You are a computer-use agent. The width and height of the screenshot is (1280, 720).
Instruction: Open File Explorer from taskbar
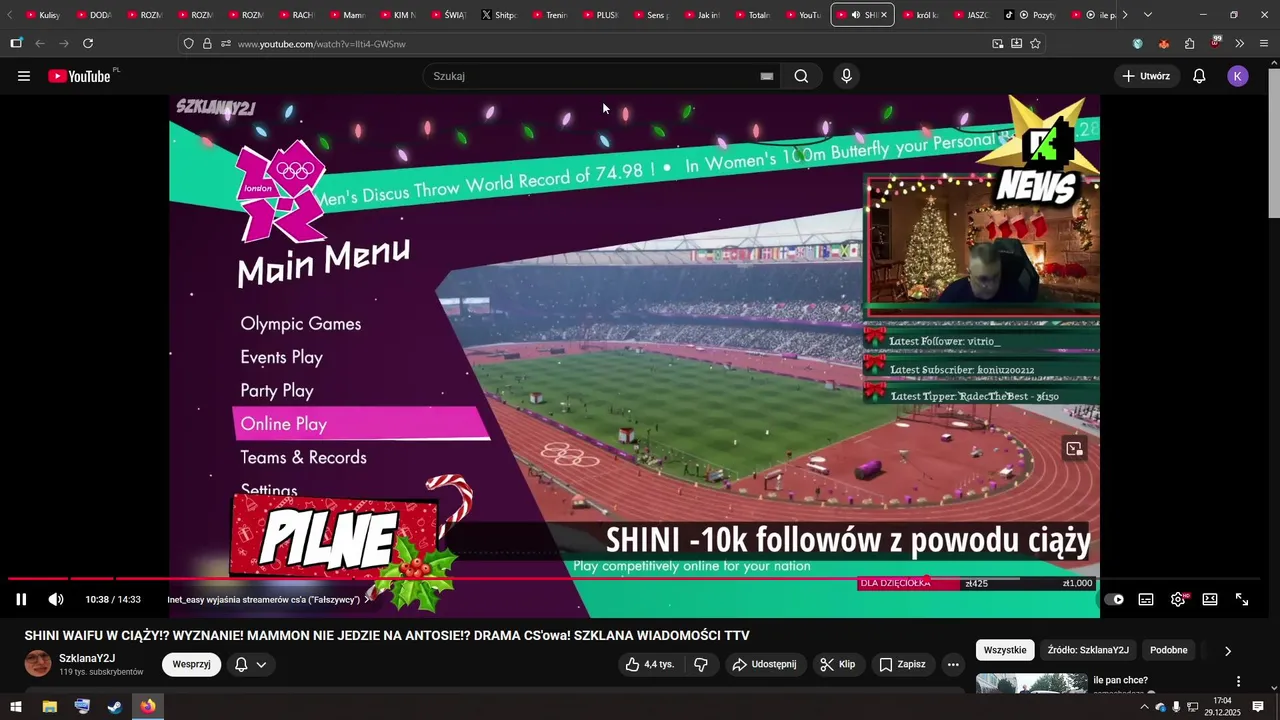click(x=49, y=707)
